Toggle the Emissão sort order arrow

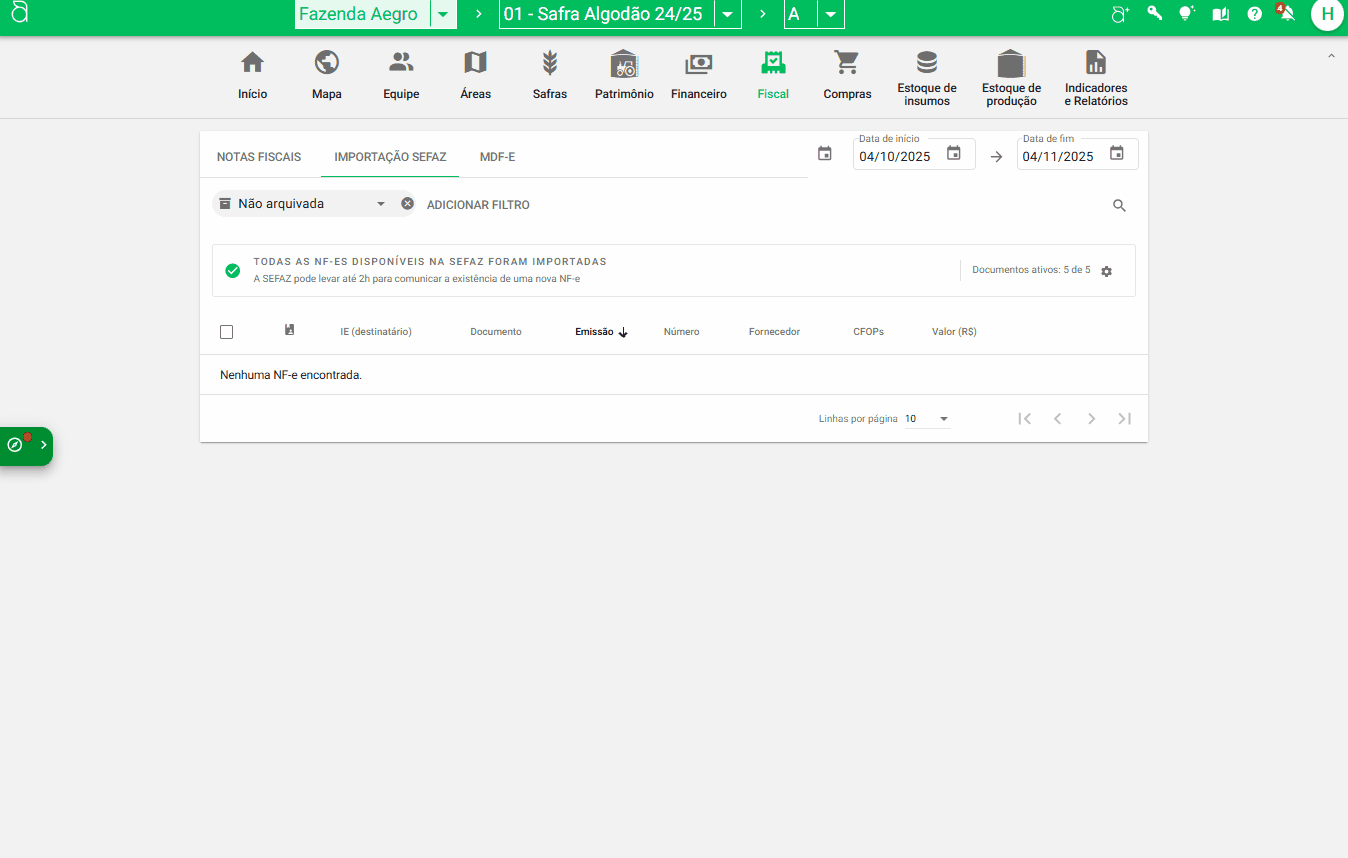(x=623, y=332)
